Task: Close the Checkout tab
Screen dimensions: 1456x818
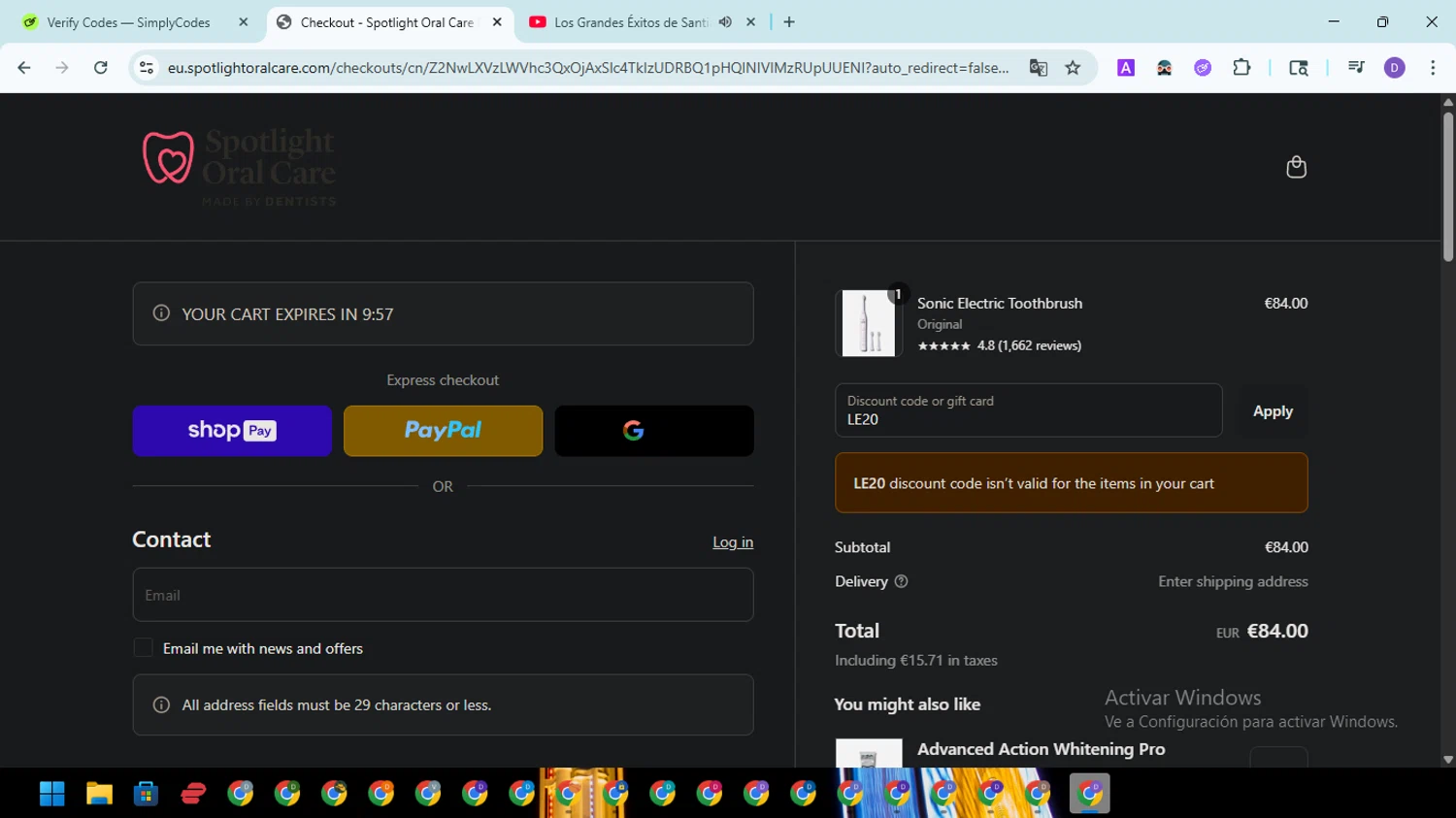Action: (x=497, y=22)
